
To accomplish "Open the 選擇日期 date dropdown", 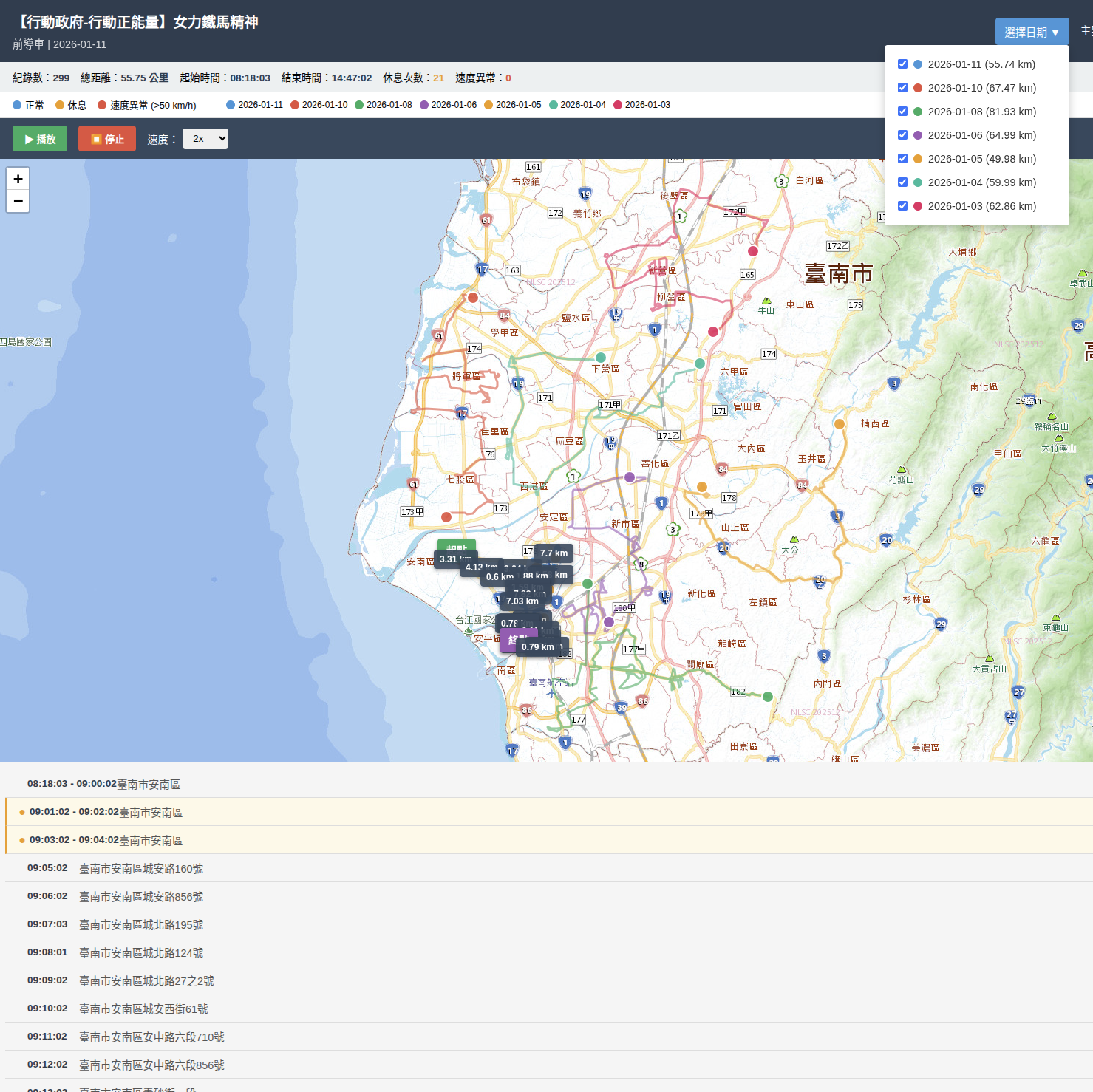I will 1032,33.
